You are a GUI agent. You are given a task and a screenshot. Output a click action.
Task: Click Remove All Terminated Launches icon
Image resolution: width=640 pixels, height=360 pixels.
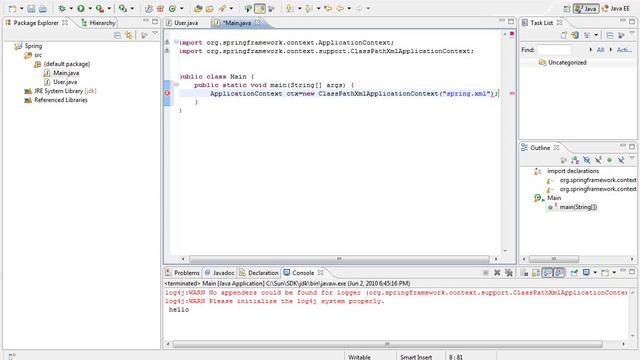[509, 273]
